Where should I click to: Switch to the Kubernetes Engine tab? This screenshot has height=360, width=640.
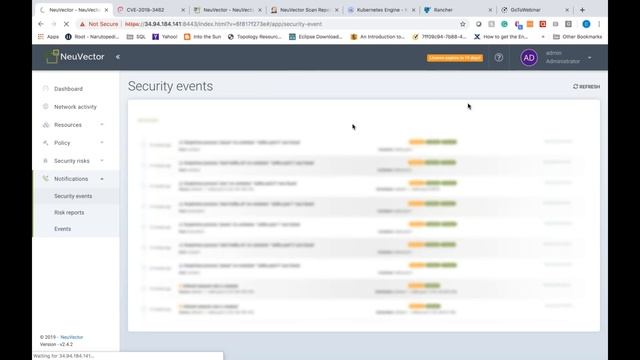tap(381, 9)
